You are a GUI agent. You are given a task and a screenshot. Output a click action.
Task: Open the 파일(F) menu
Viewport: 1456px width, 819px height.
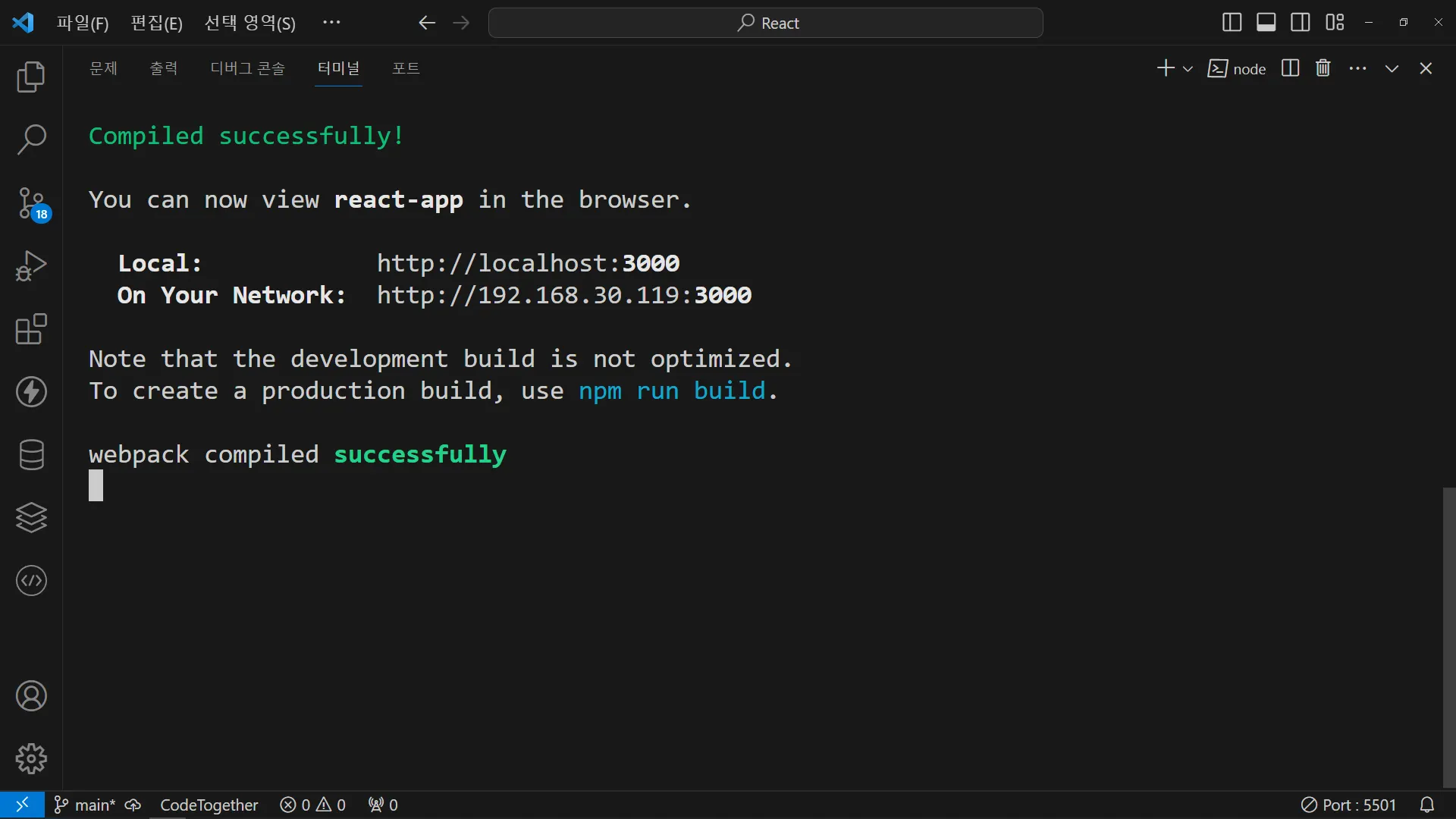point(83,23)
